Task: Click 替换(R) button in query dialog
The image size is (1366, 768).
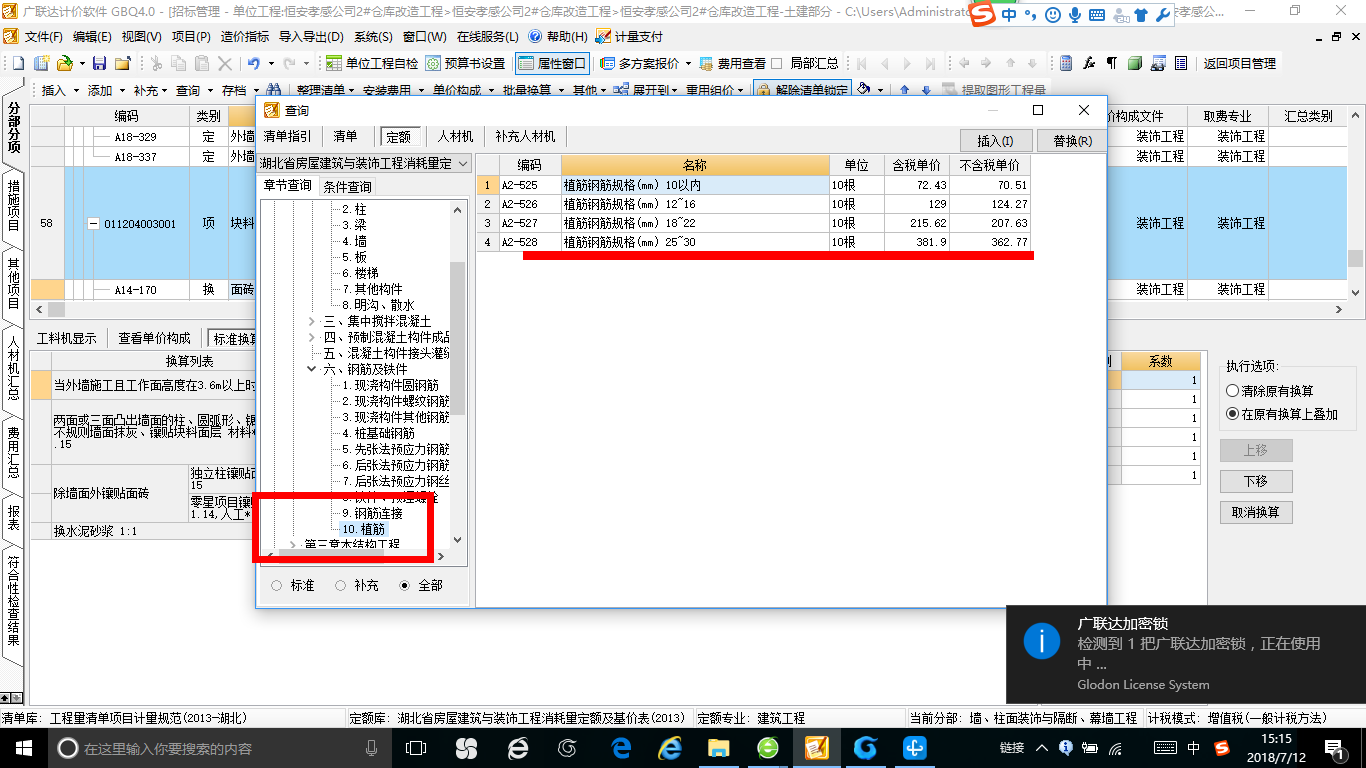Action: (x=1072, y=141)
